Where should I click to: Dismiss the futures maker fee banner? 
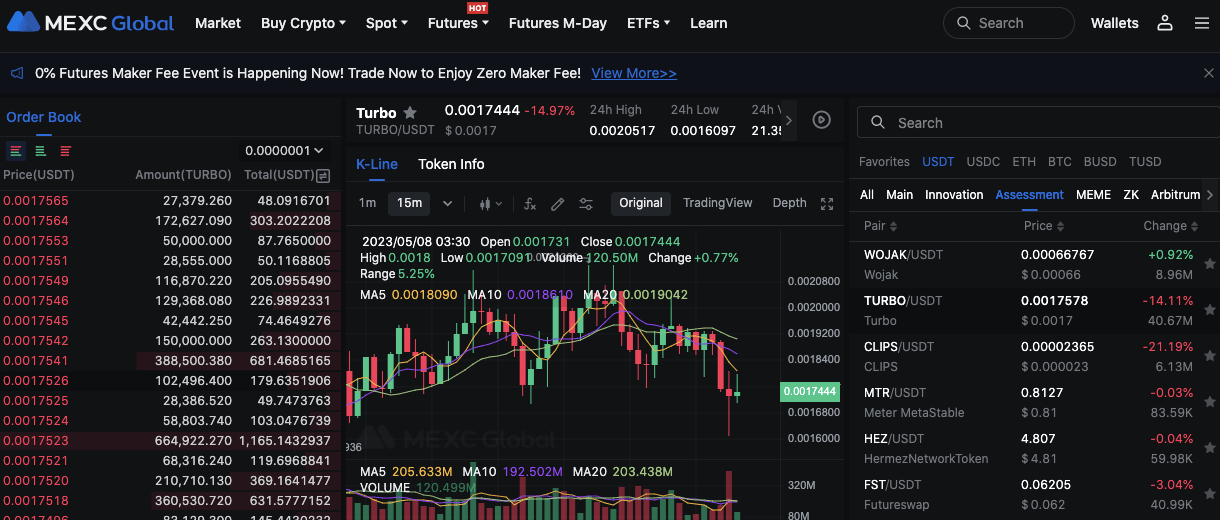[x=1208, y=73]
